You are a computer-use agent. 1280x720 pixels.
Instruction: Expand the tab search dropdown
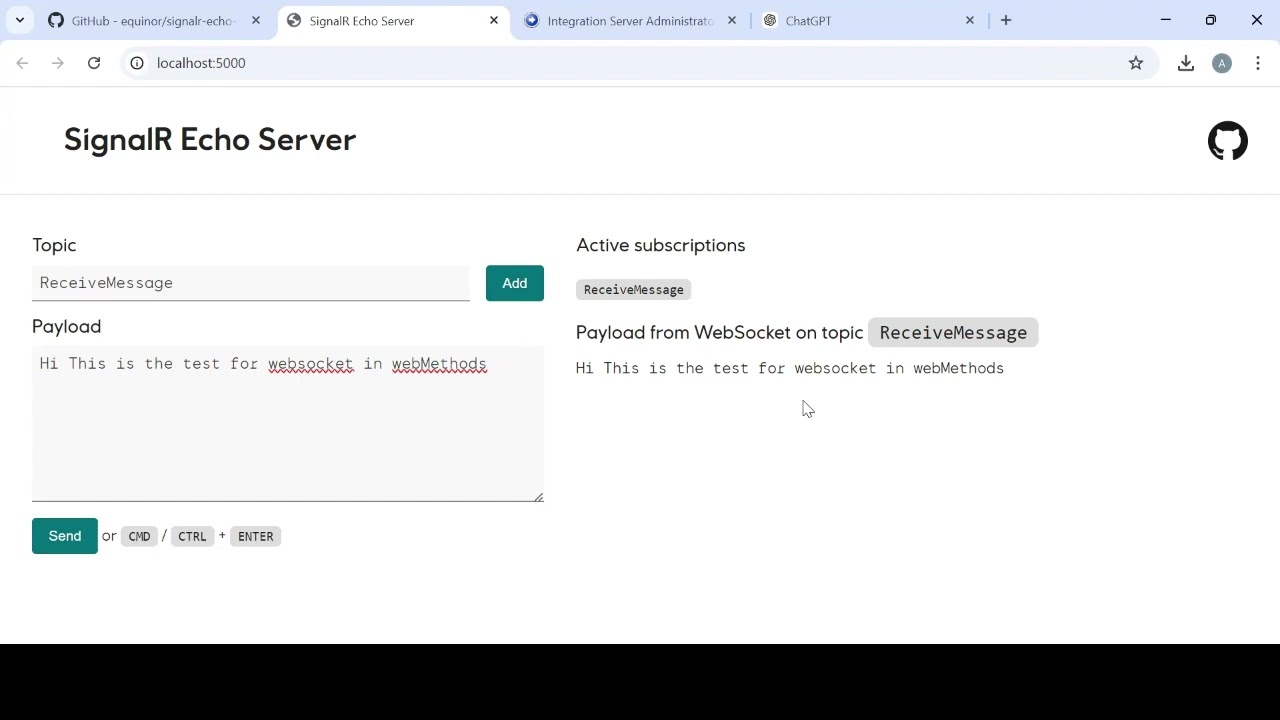(20, 20)
